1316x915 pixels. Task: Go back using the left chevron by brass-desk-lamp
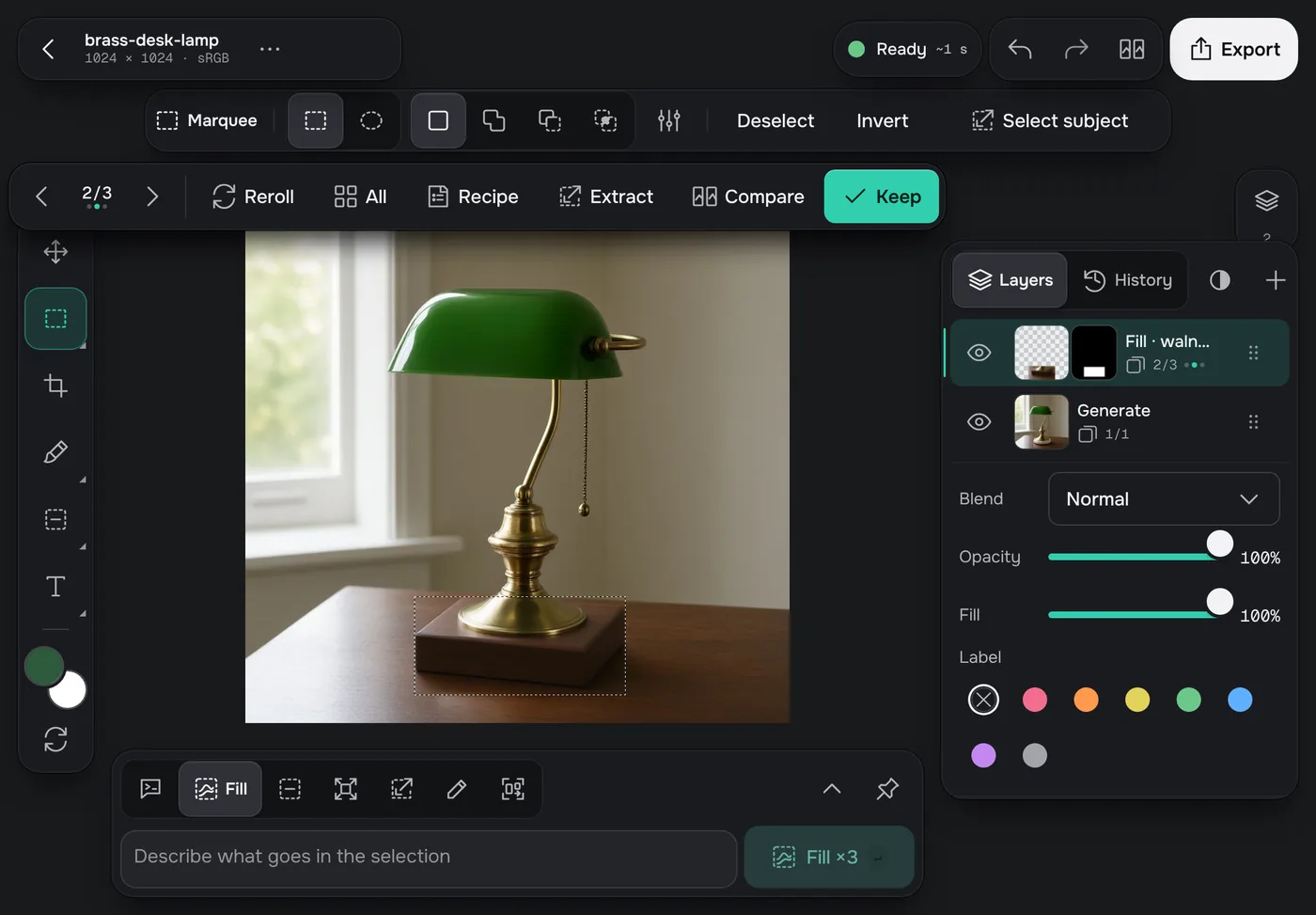pyautogui.click(x=48, y=49)
